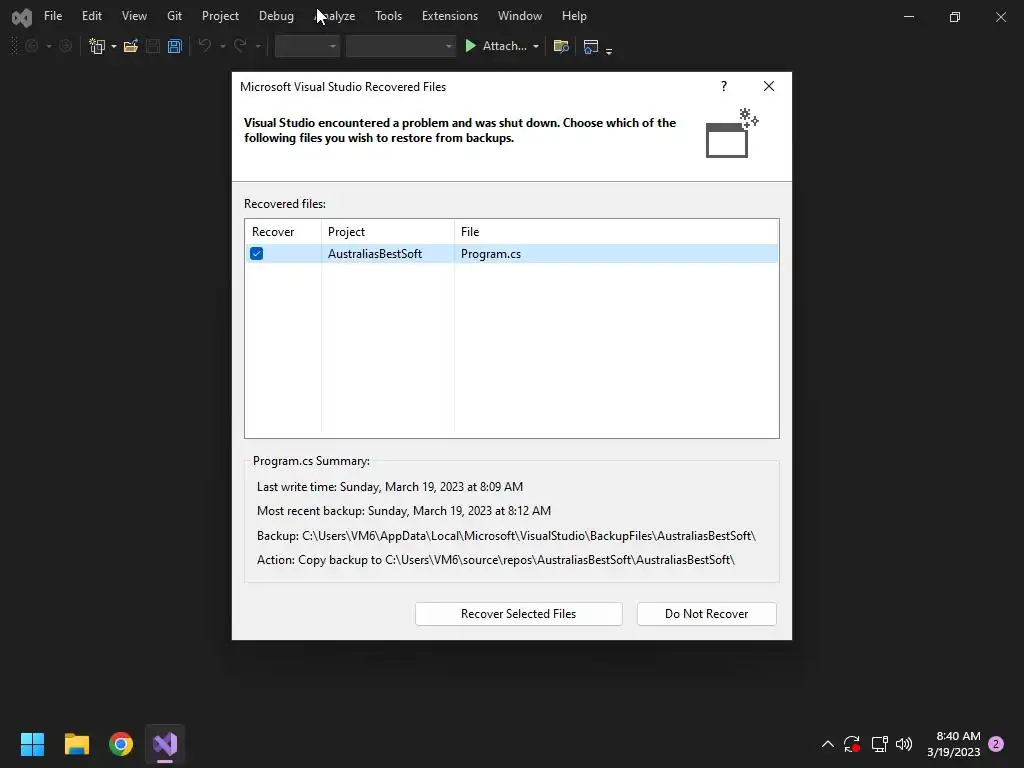This screenshot has height=768, width=1024.
Task: Click the Recover Selected Files button
Action: click(x=519, y=614)
